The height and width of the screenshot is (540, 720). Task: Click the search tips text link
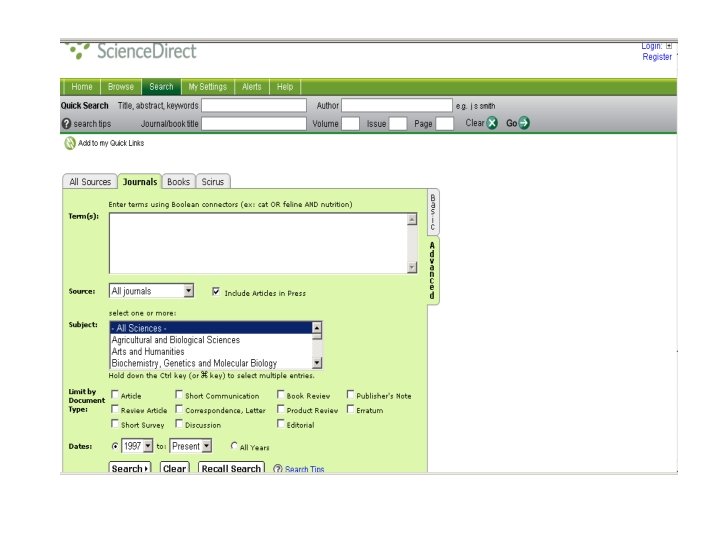pos(92,124)
